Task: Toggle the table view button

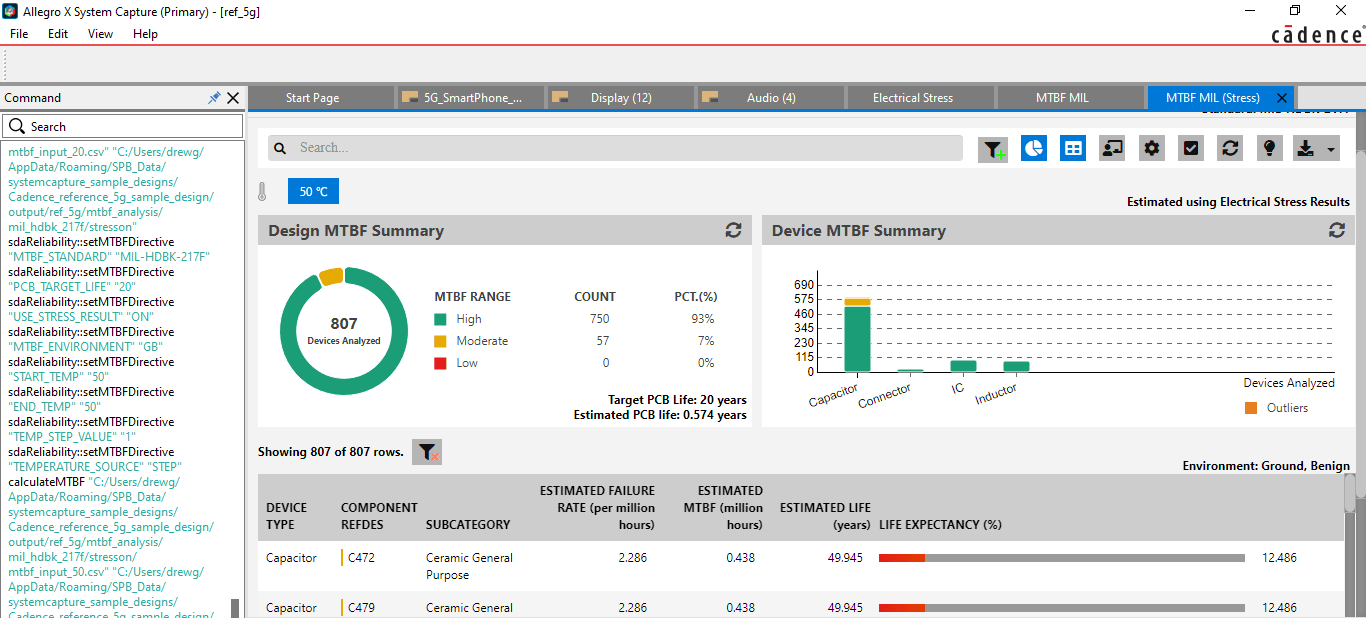Action: (1073, 148)
